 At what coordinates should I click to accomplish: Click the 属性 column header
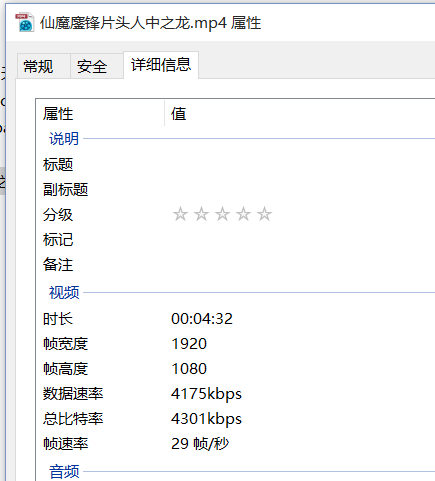tap(100, 114)
